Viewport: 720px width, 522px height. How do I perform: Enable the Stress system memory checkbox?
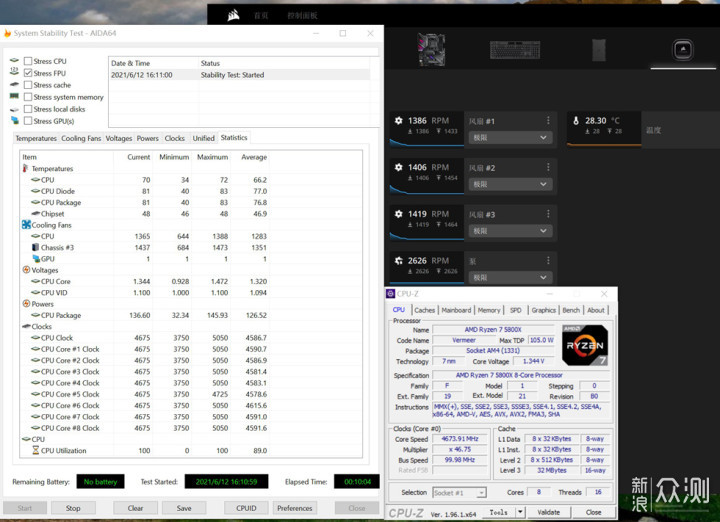coord(28,97)
